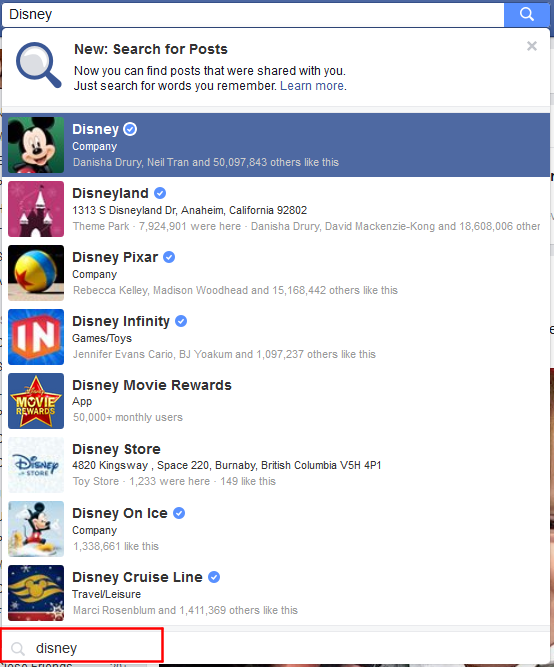
Task: Select the Disneyland theme park result
Action: coord(276,209)
